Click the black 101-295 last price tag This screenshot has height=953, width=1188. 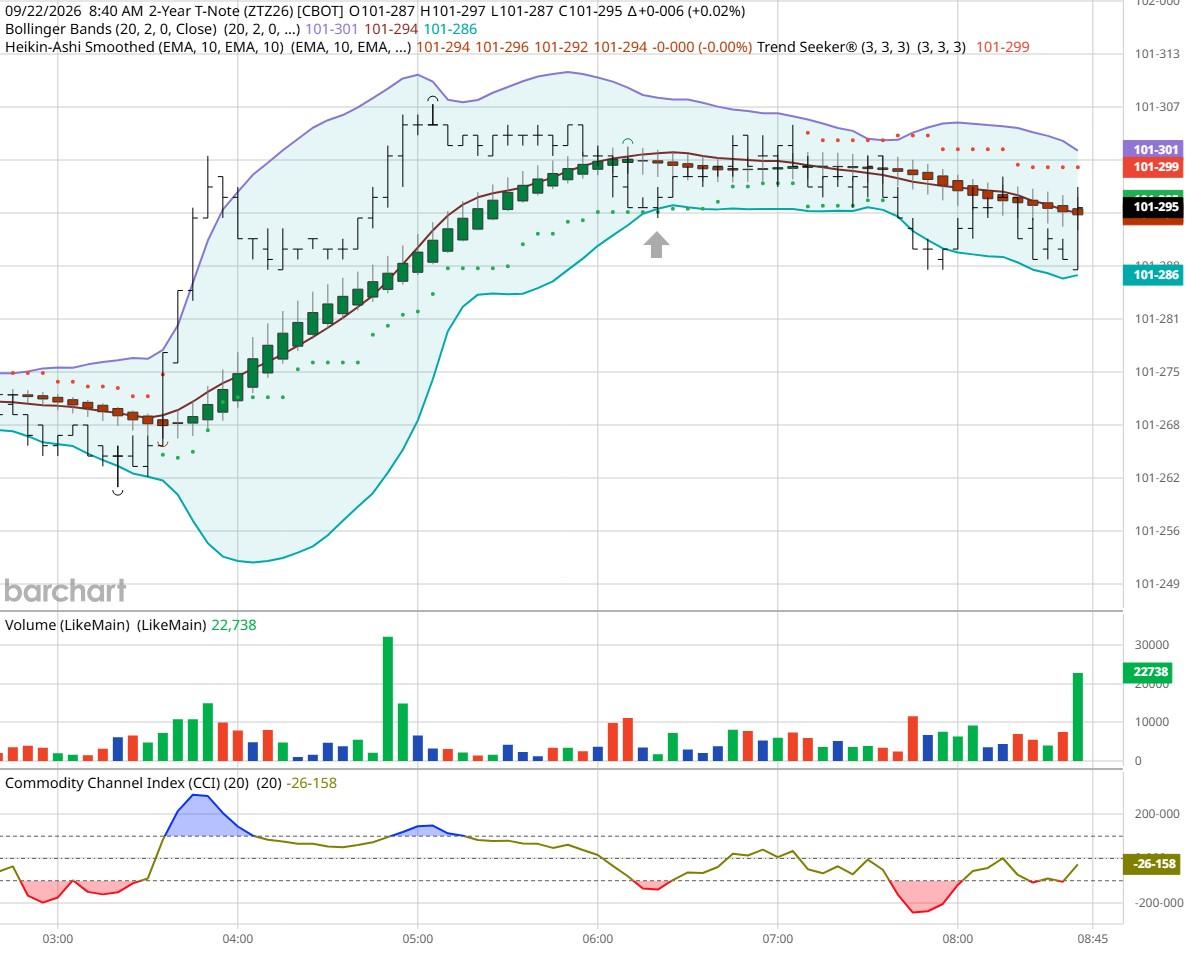point(1152,207)
